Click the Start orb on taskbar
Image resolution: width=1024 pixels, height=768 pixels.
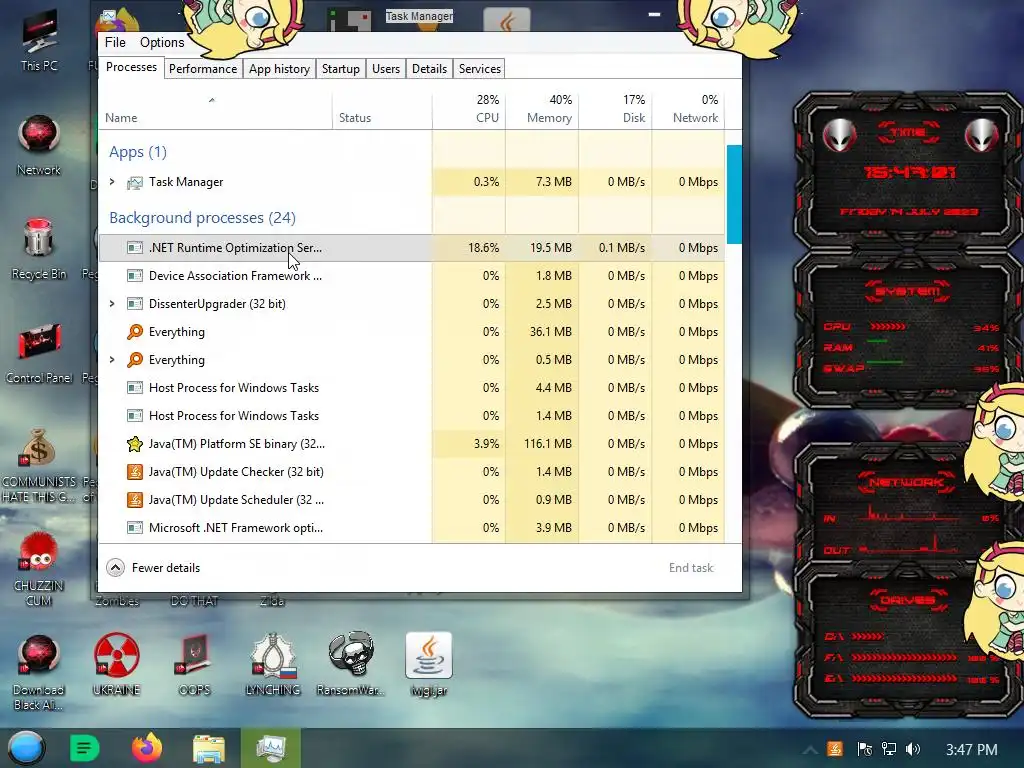click(x=26, y=748)
